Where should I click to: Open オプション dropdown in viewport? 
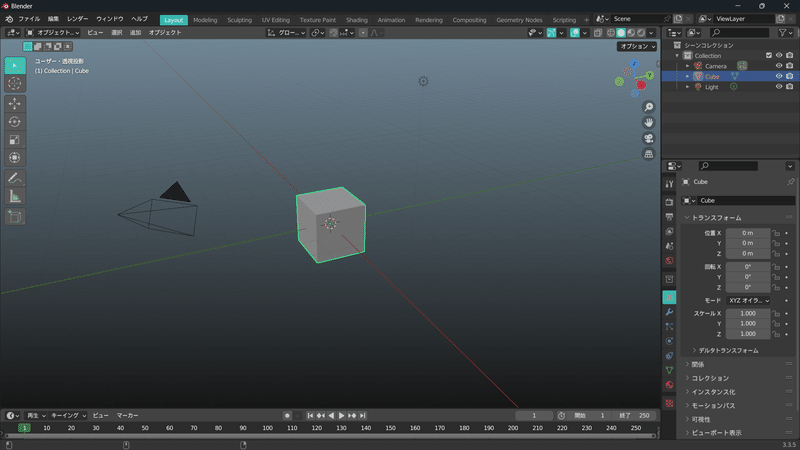tap(637, 46)
